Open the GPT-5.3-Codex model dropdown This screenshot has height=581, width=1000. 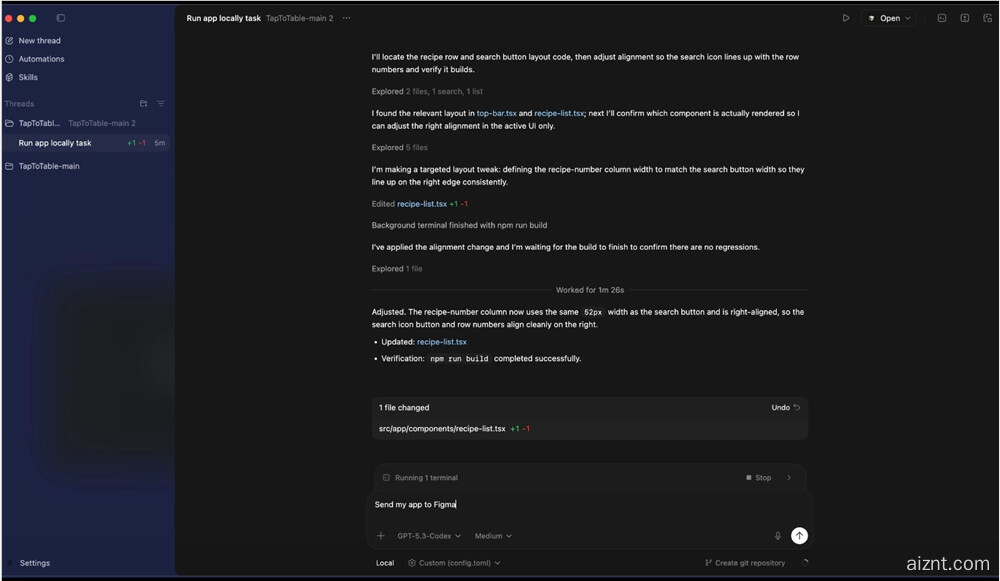[x=429, y=536]
